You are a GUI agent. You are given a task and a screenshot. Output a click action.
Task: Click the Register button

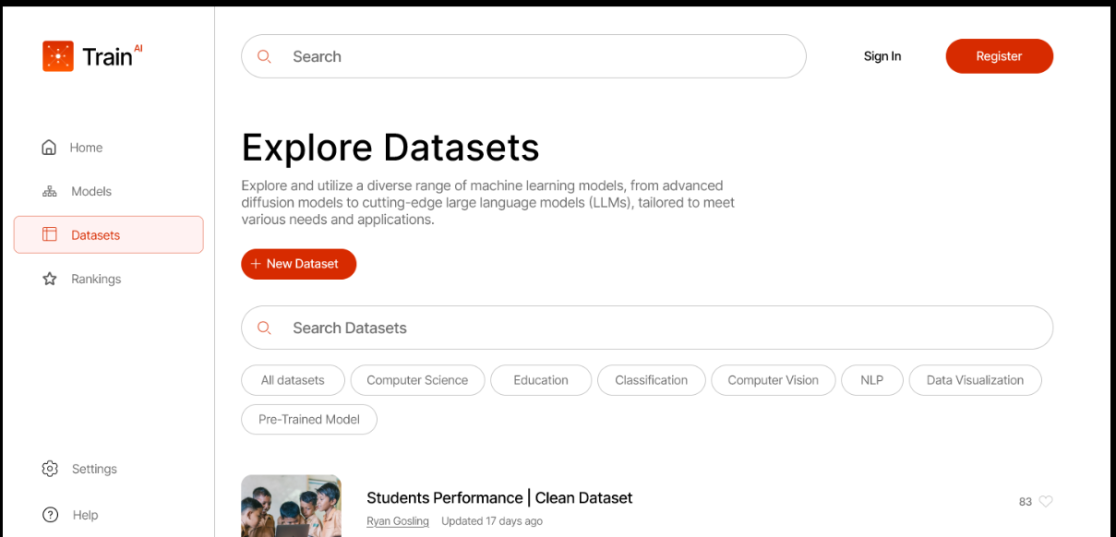[999, 56]
